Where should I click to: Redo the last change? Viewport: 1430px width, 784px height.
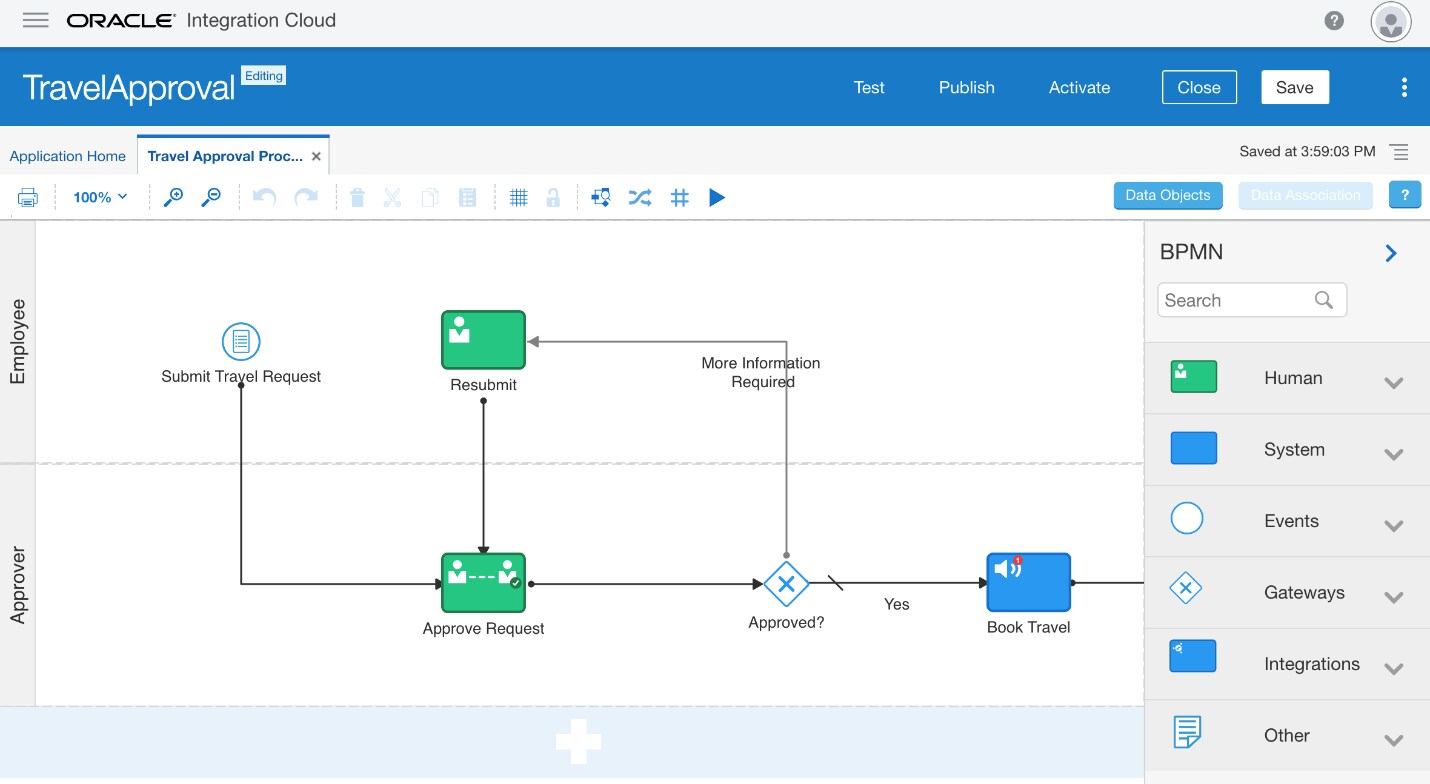click(x=305, y=197)
